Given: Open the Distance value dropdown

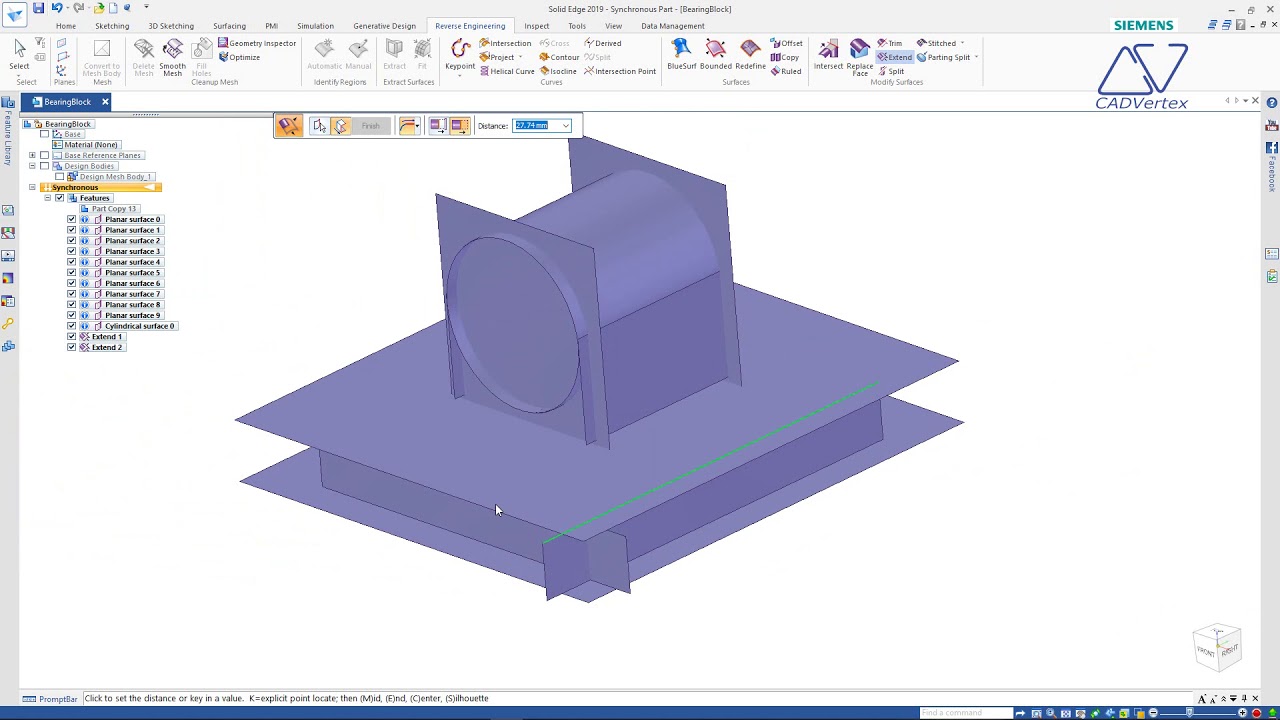Looking at the screenshot, I should click(566, 126).
